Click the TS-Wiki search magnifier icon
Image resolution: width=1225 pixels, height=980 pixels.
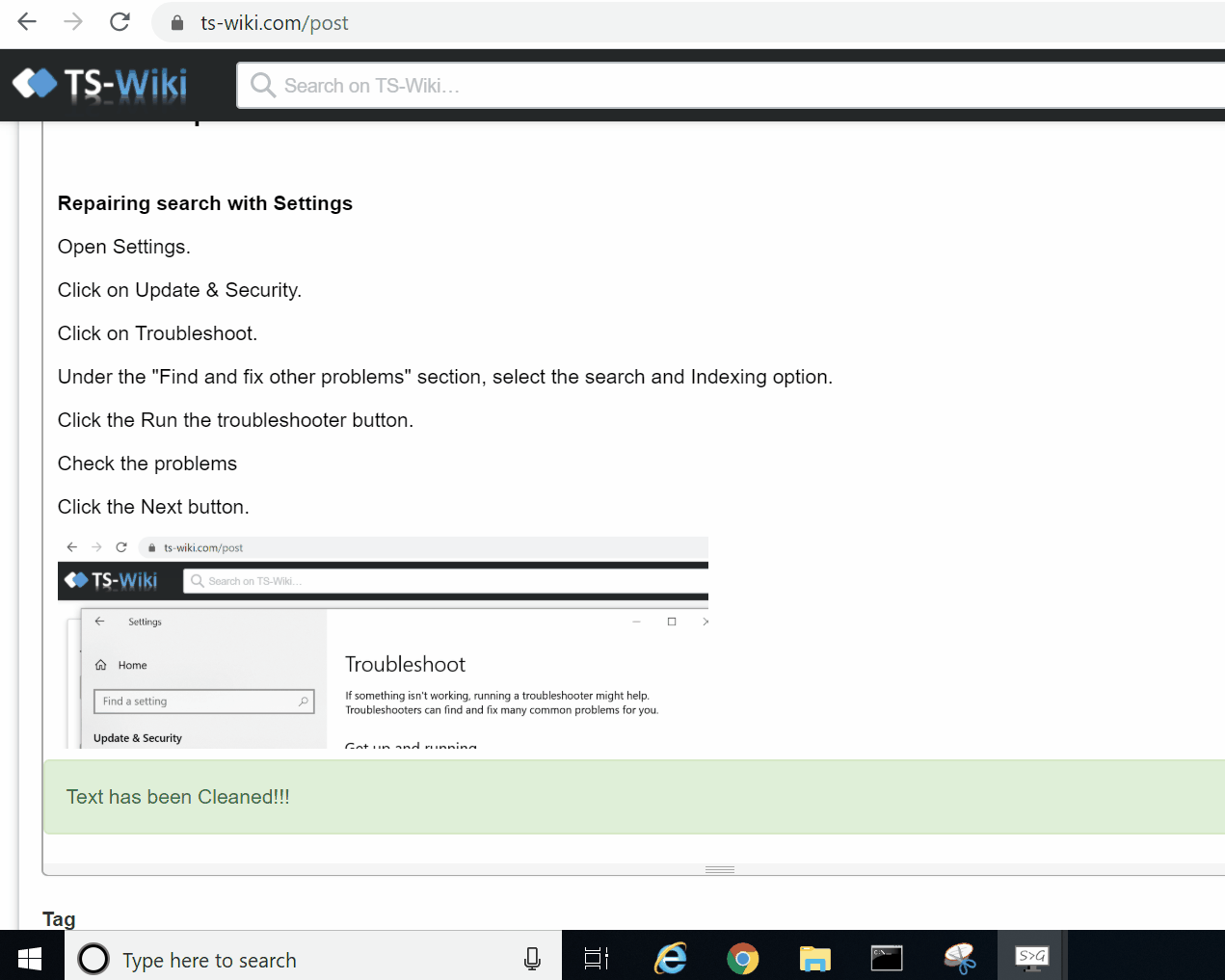(262, 86)
